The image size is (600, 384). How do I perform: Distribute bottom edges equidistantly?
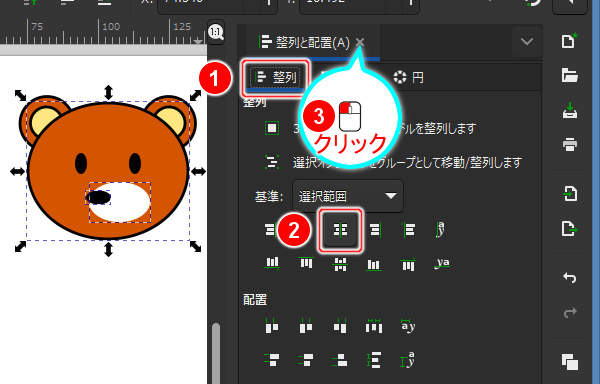[x=340, y=360]
